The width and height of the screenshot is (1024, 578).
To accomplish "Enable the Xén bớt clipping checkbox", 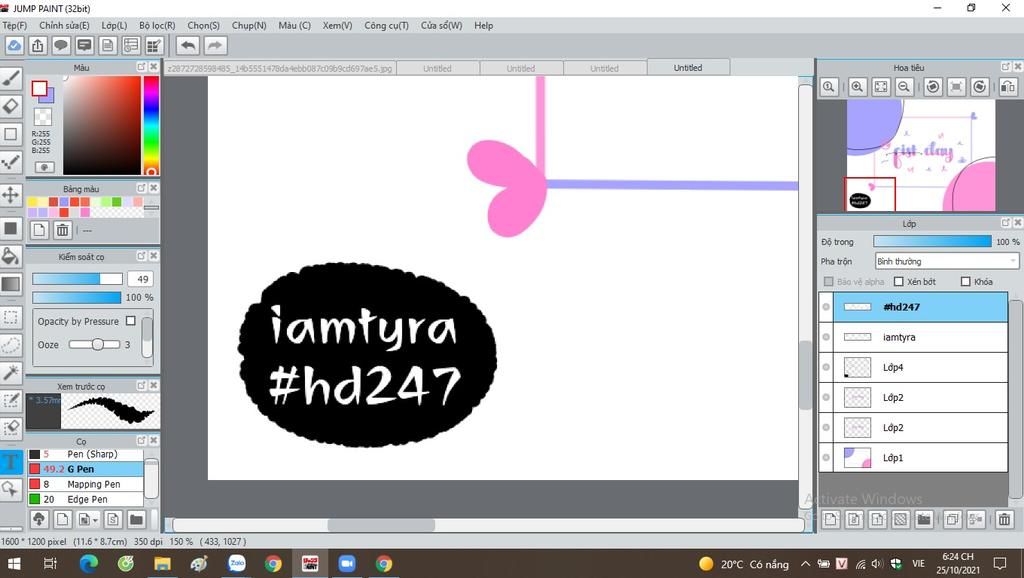I will click(899, 281).
